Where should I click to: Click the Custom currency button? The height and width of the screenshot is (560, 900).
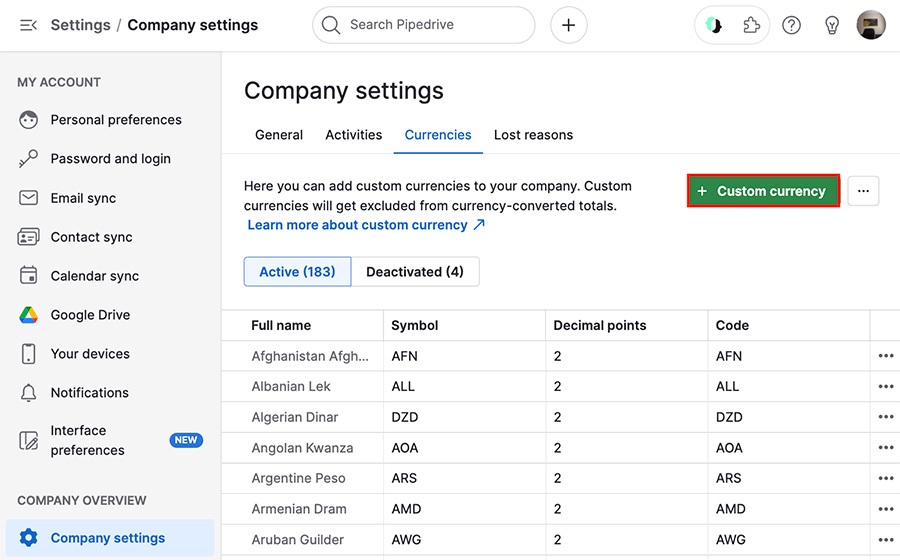[x=763, y=191]
